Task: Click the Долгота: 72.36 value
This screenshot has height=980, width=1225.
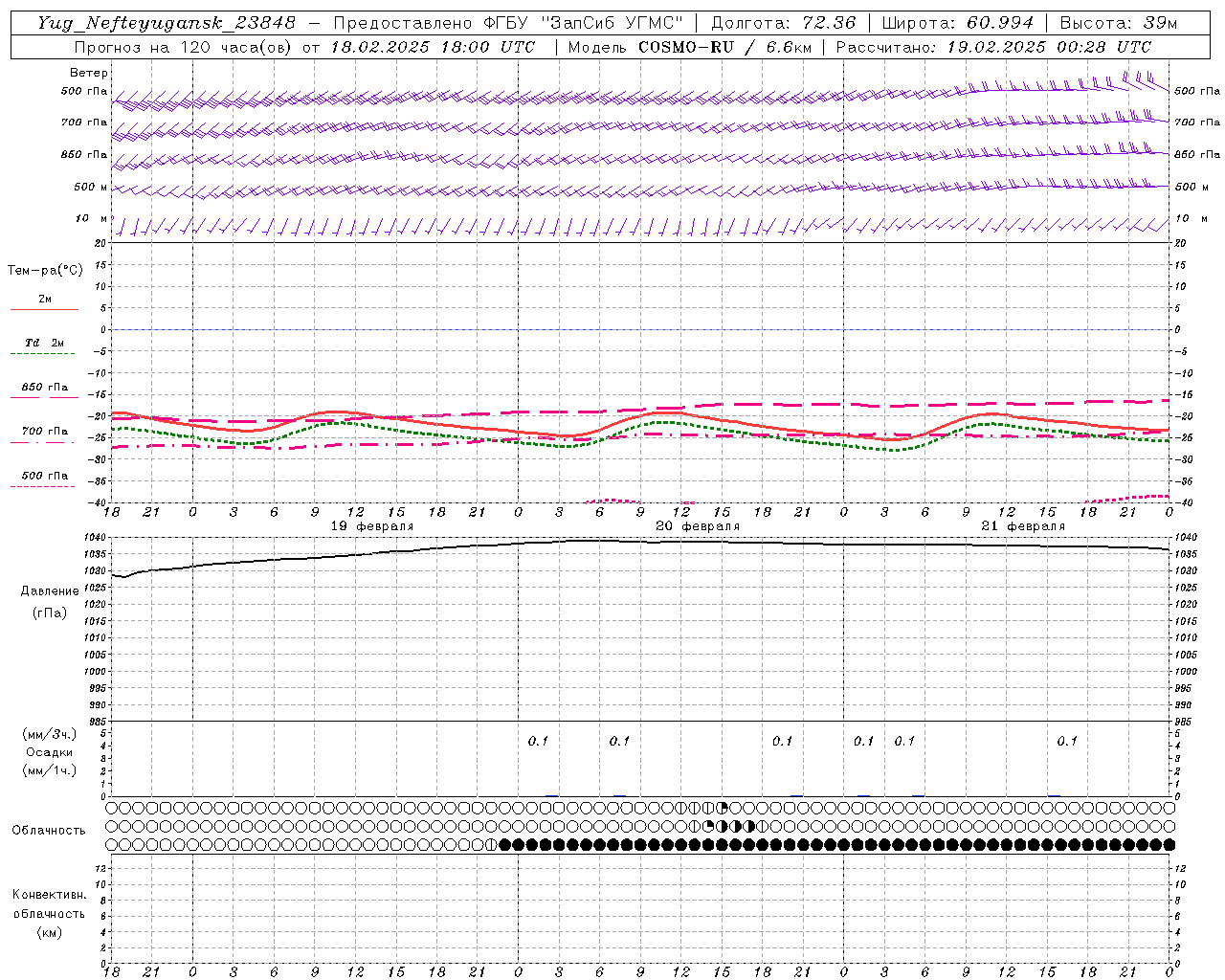Action: (x=784, y=23)
